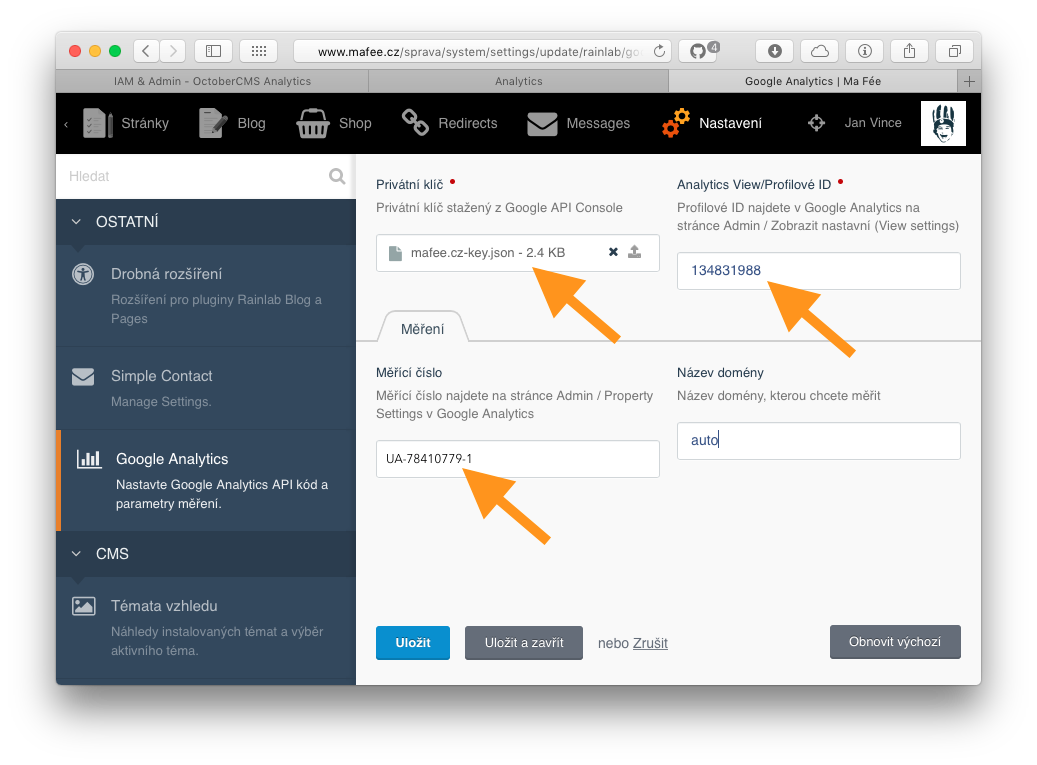Click the search magnifier icon in sidebar
Screen dimensions: 1037x765
(337, 176)
